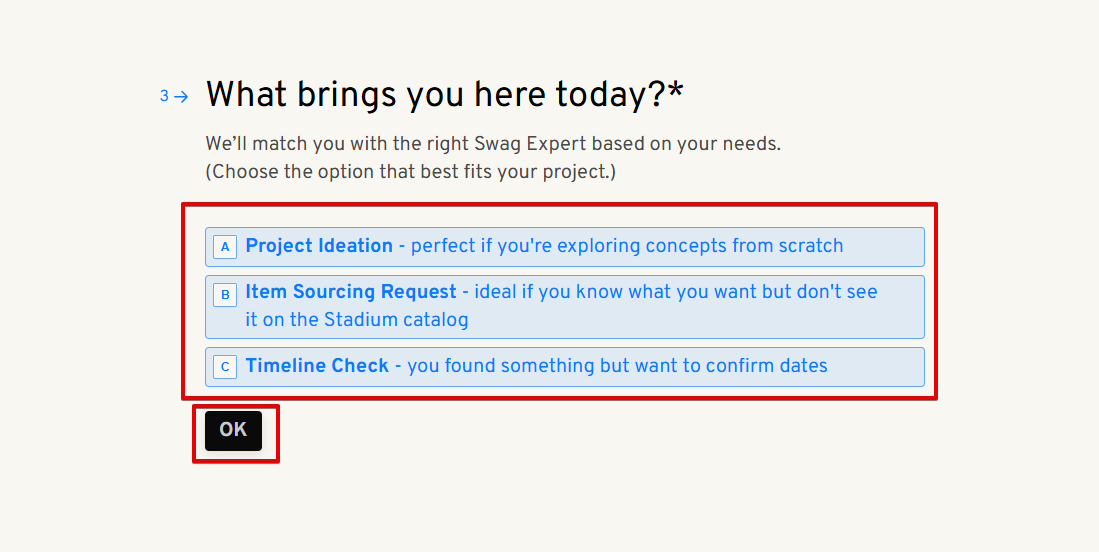This screenshot has height=552, width=1099.
Task: Pick the Timeline Check option
Action: (x=564, y=367)
